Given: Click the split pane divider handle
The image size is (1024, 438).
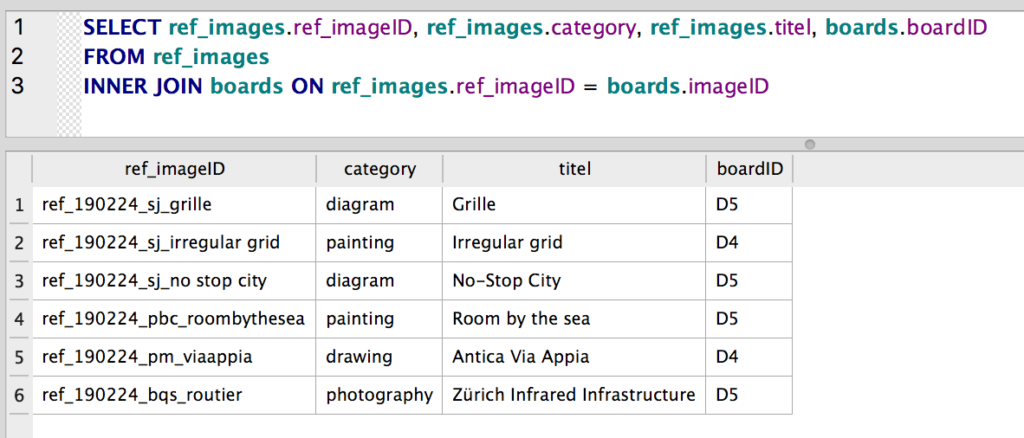Looking at the screenshot, I should click(x=810, y=144).
